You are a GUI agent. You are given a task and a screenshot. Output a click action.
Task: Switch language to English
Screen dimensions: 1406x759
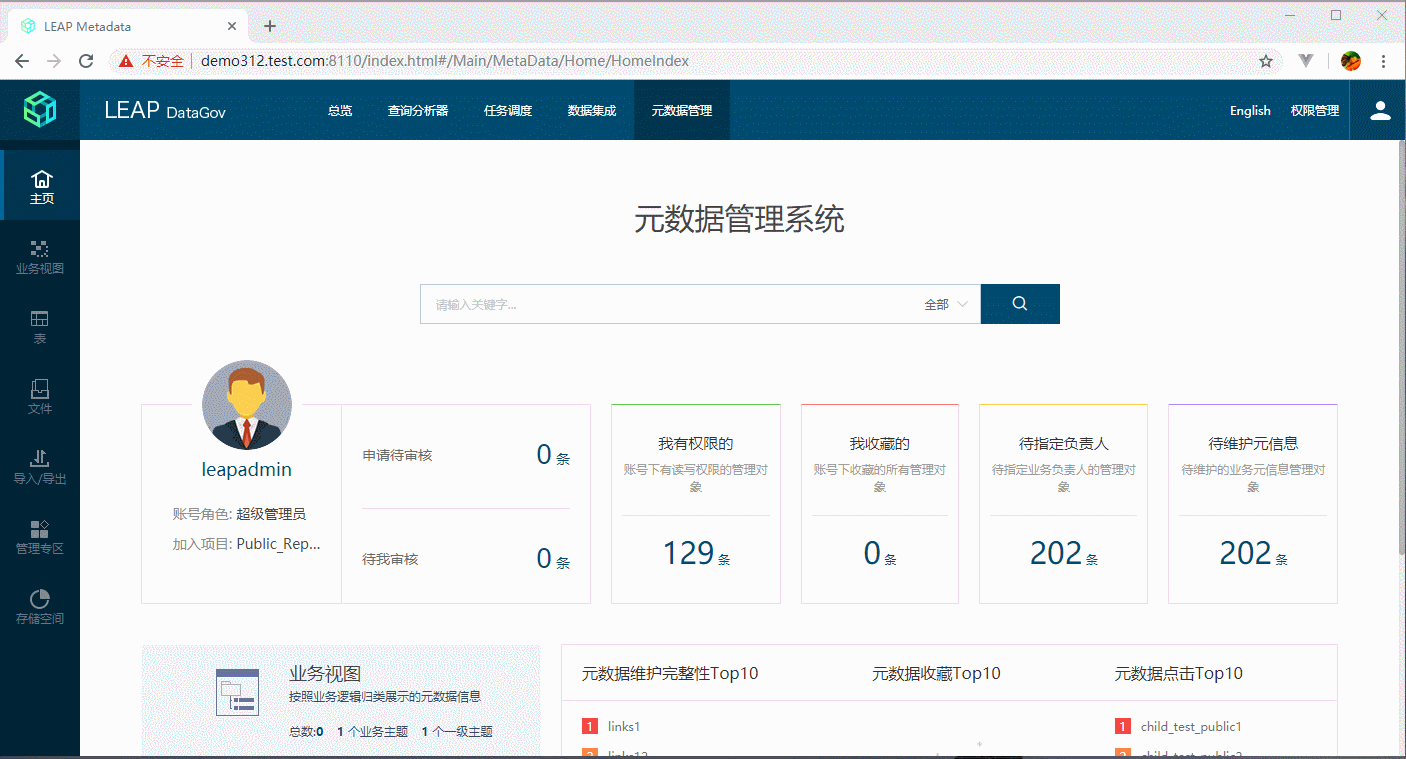1250,111
